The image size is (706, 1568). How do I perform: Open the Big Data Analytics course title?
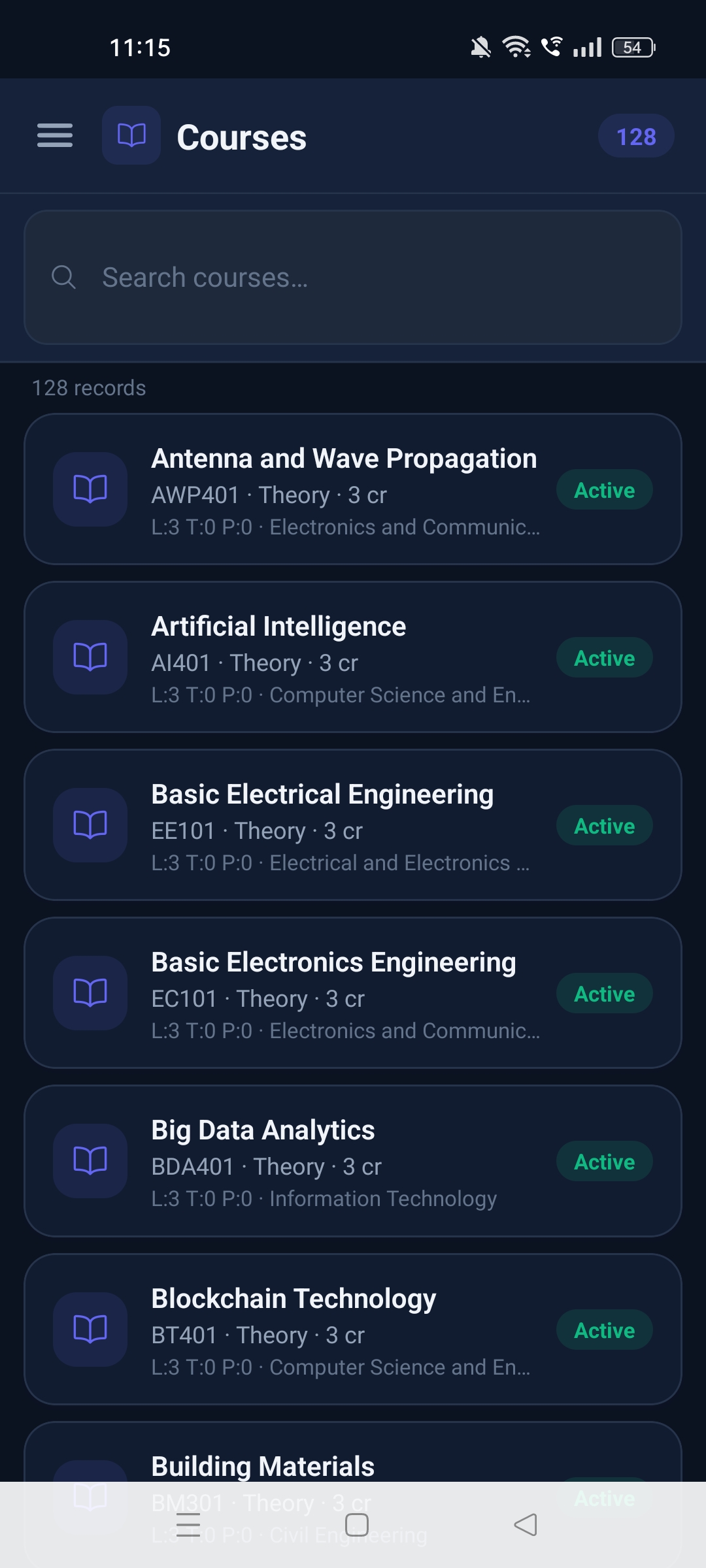(x=263, y=1130)
